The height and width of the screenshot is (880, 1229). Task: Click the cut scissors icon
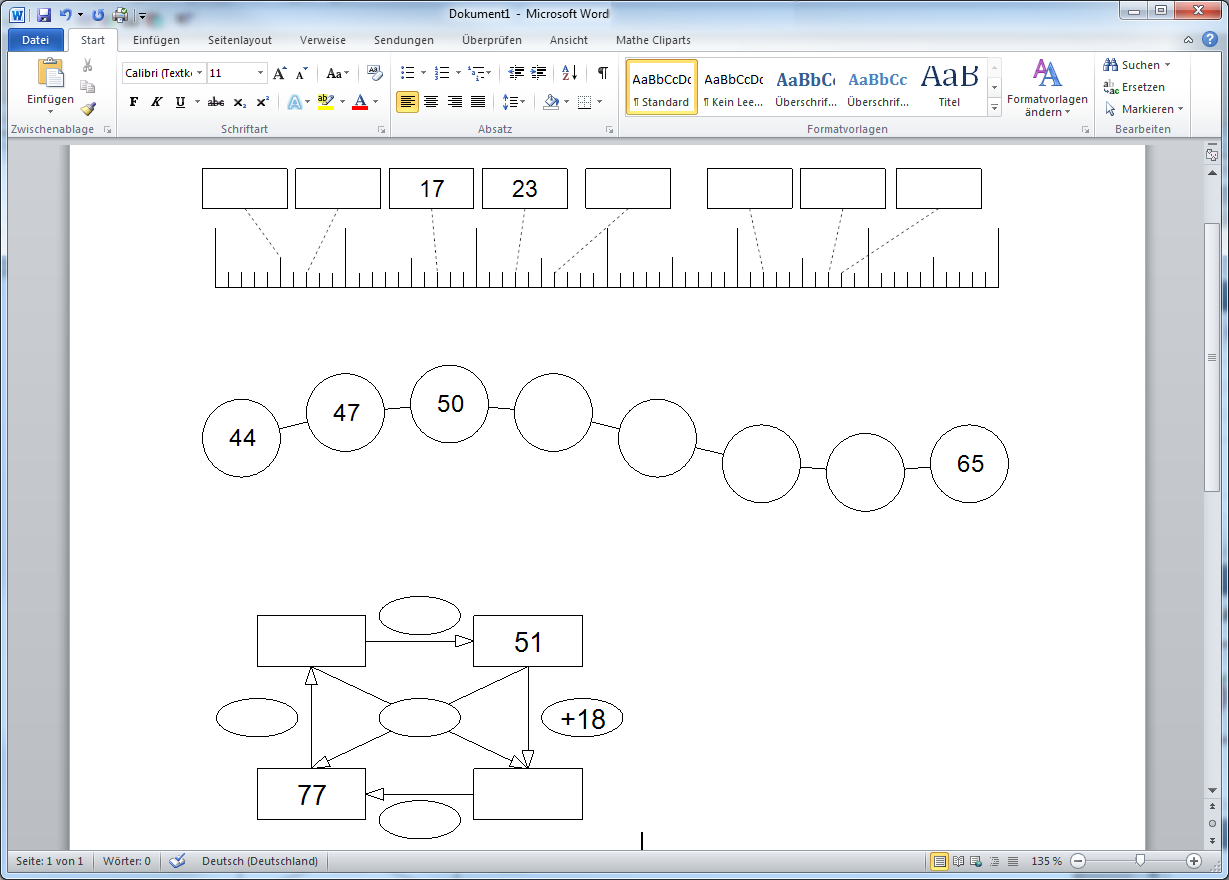(x=88, y=65)
